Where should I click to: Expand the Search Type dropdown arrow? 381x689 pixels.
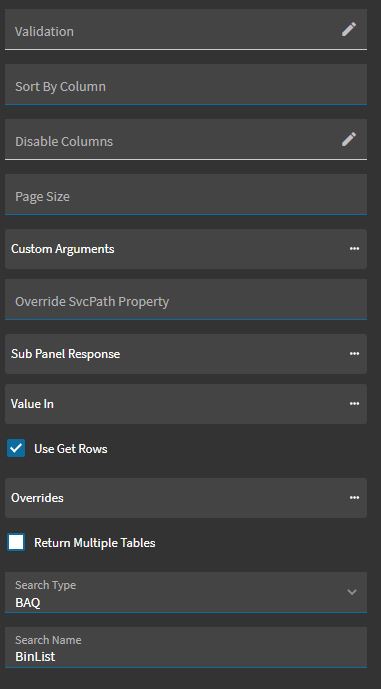352,592
